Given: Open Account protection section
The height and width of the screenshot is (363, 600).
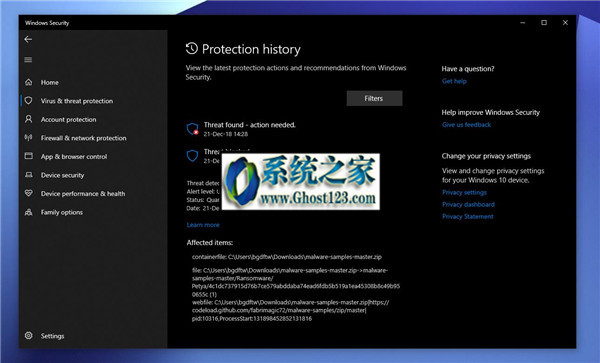Looking at the screenshot, I should pyautogui.click(x=68, y=119).
